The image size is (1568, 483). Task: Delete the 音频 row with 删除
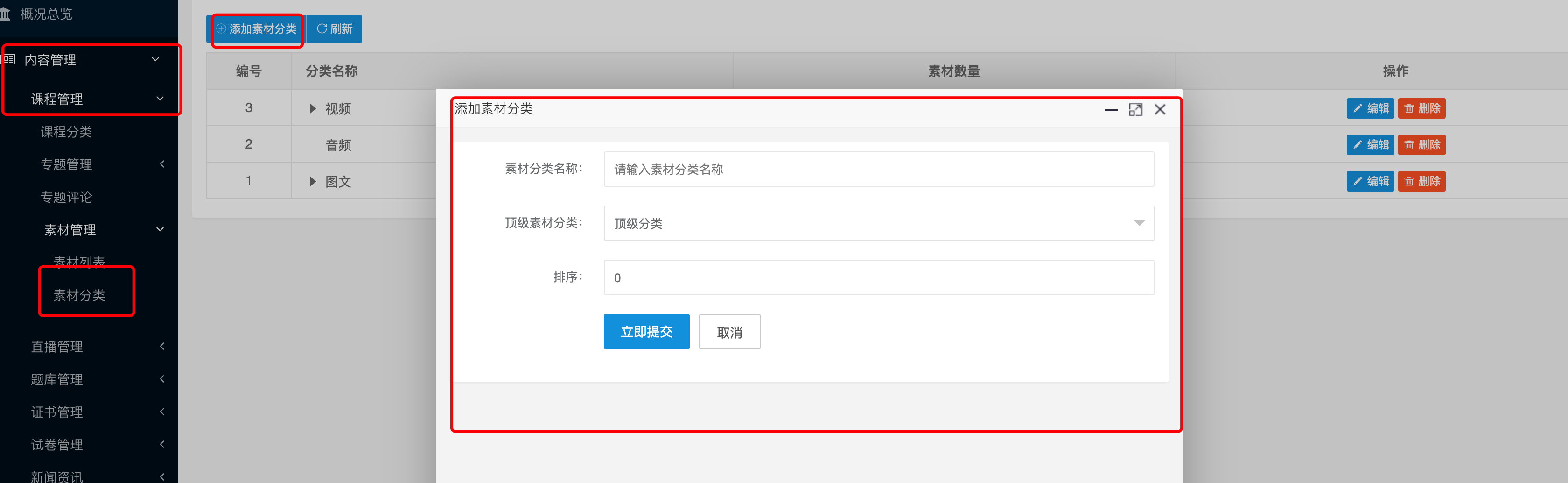1421,145
